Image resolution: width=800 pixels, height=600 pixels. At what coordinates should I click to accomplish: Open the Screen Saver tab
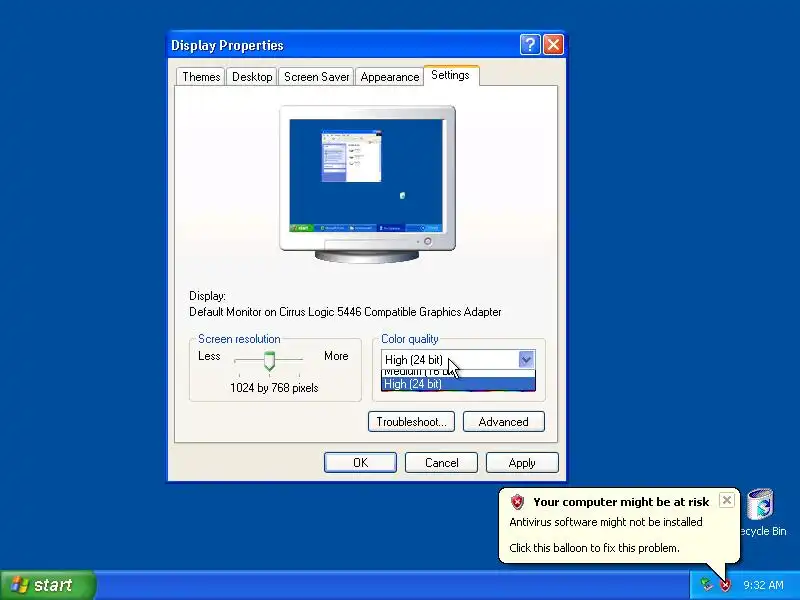(x=316, y=77)
